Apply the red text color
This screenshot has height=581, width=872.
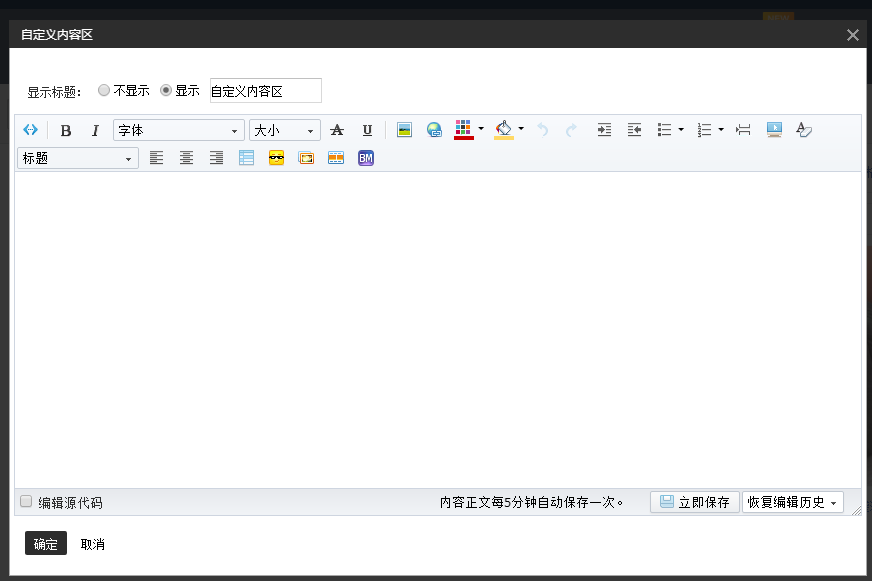463,130
